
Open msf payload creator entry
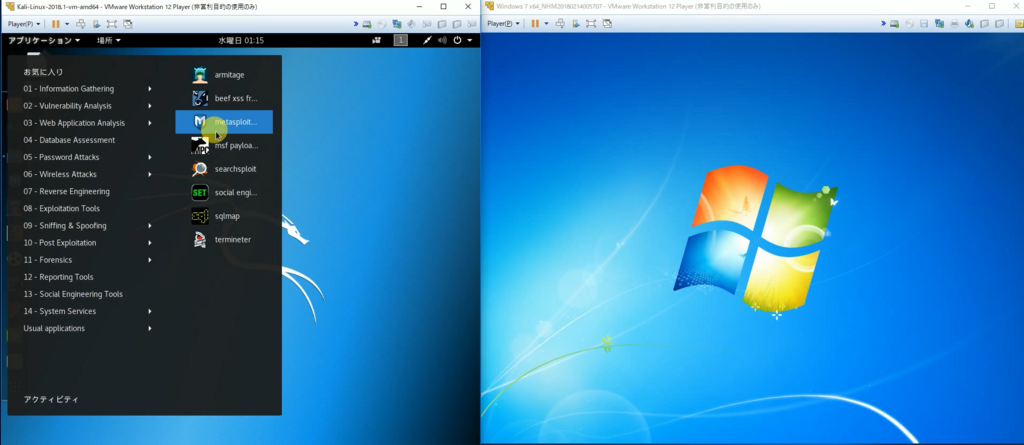224,146
